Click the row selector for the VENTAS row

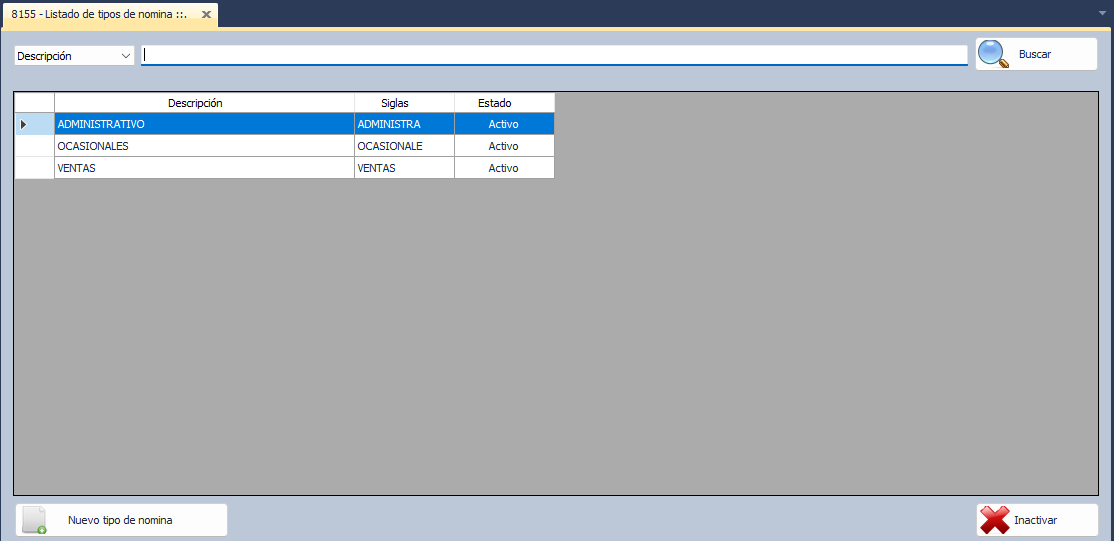(x=34, y=168)
